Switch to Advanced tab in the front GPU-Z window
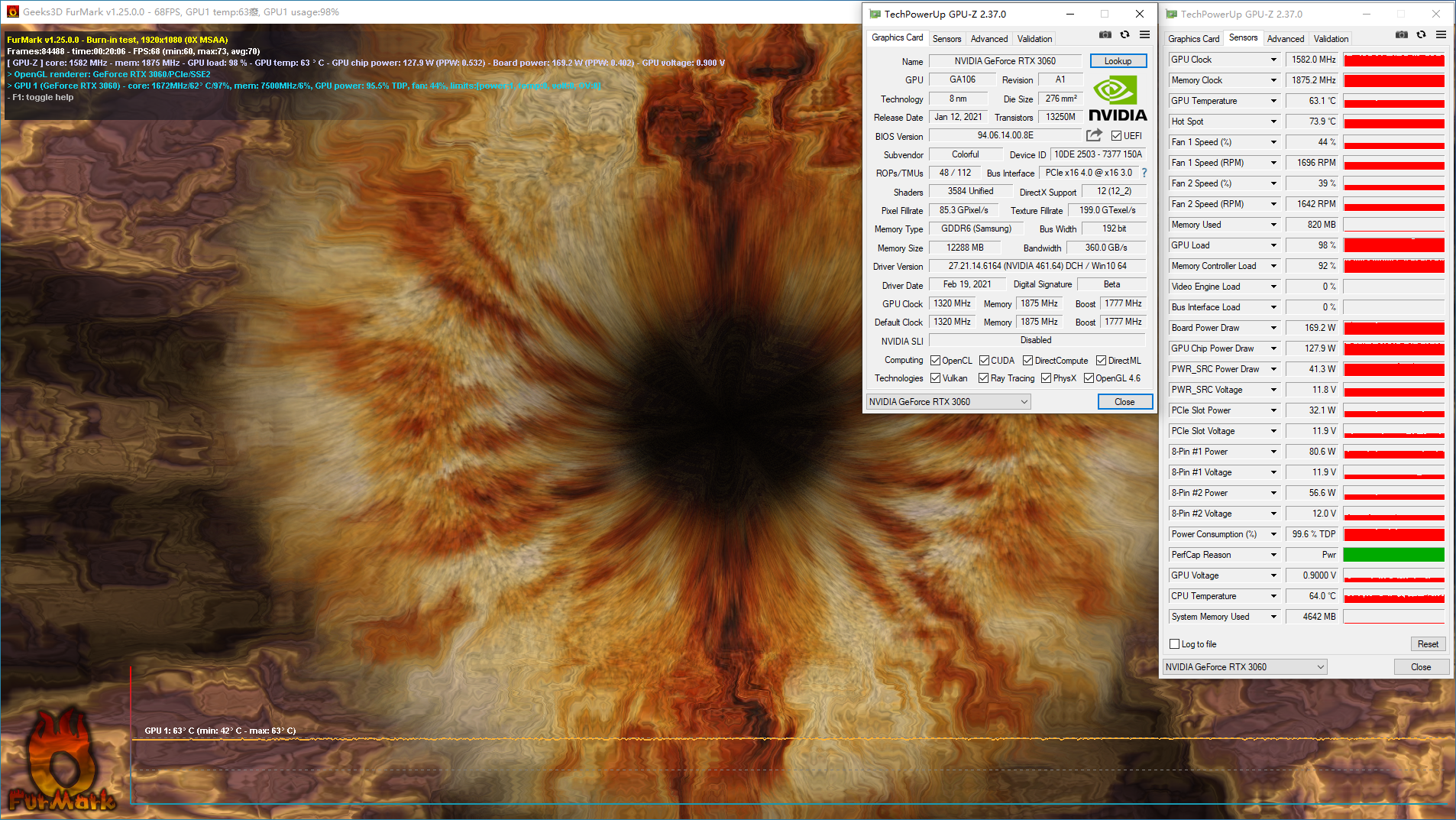1456x820 pixels. pos(989,39)
